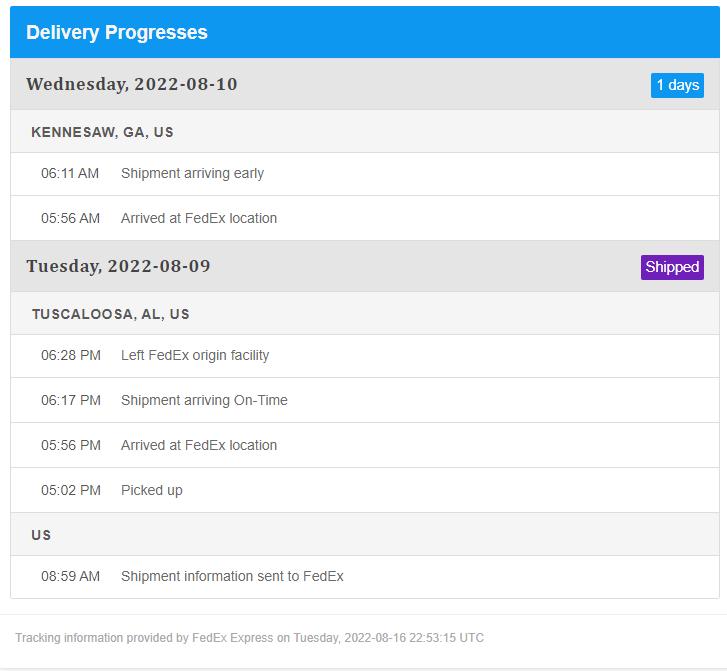Select the Tuesday, 2022-08-09 date heading
The width and height of the screenshot is (727, 671).
click(118, 266)
